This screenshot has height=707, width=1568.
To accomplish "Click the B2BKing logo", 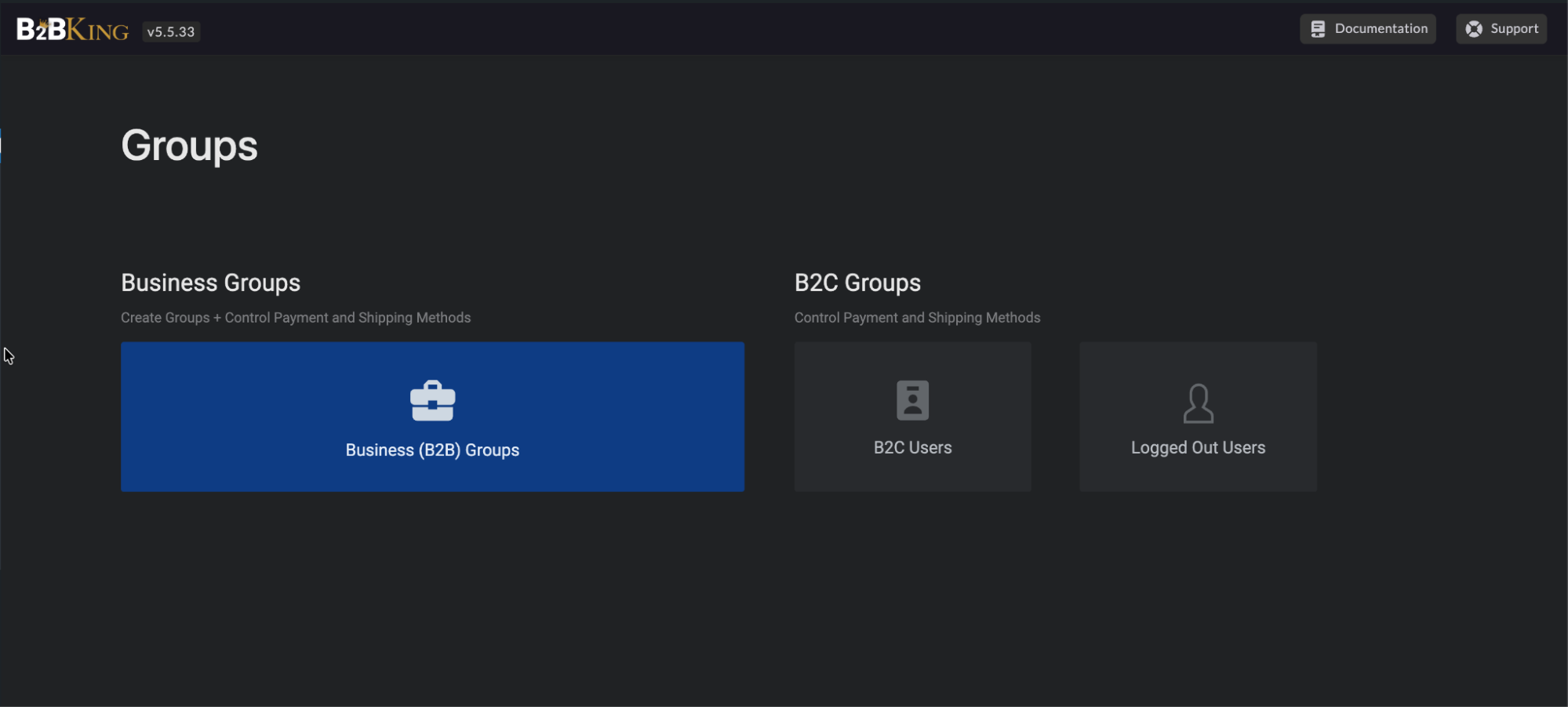I will pyautogui.click(x=73, y=30).
